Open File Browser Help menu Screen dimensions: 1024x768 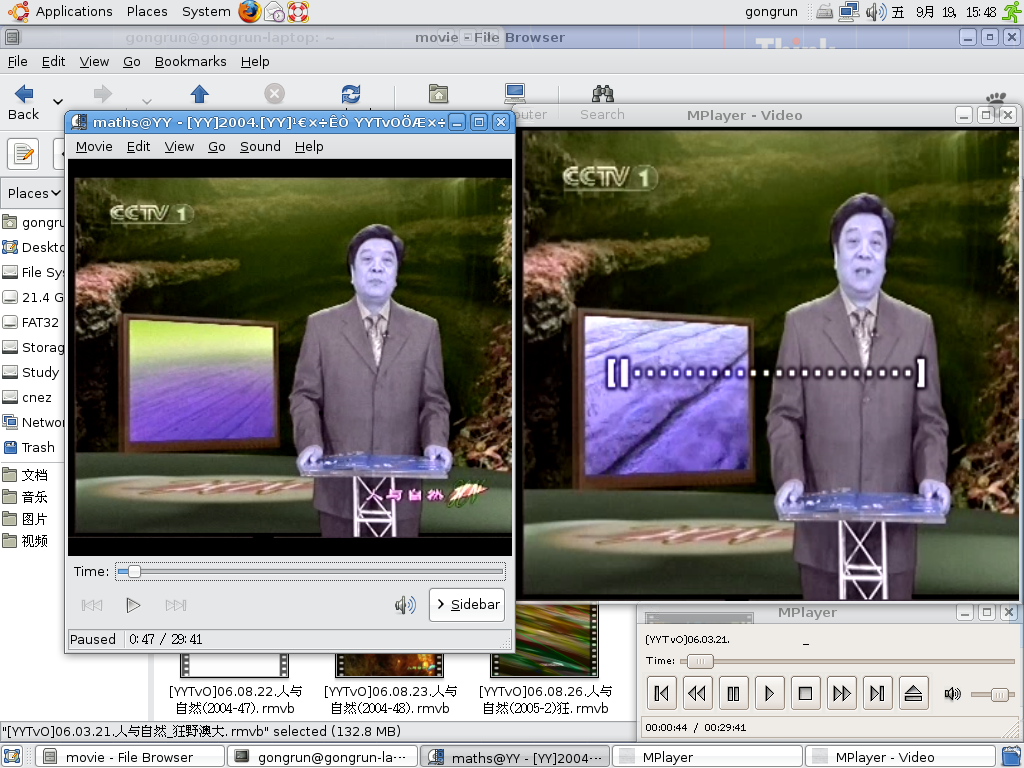pyautogui.click(x=255, y=61)
